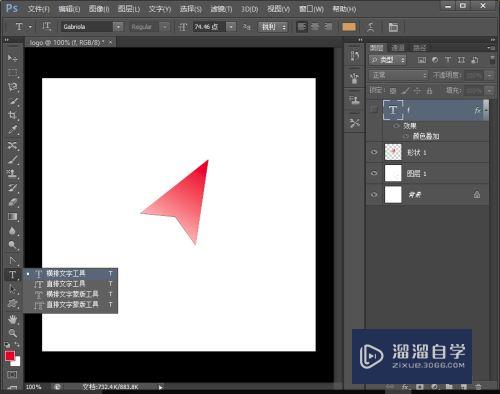Select the Quick Selection wand tool

pos(12,101)
